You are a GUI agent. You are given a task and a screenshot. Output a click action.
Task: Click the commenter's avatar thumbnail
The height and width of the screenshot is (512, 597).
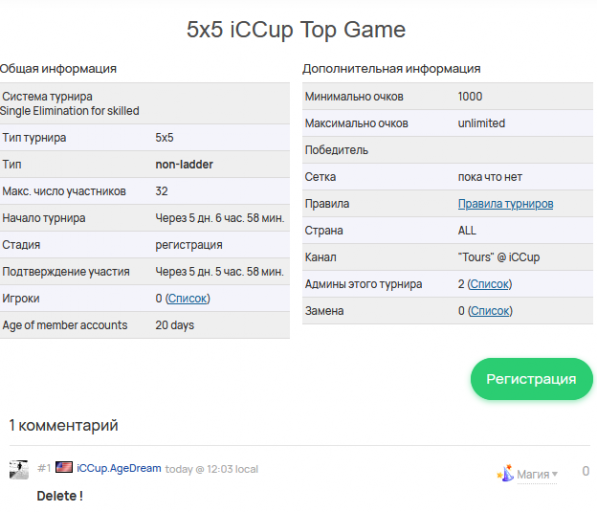[x=19, y=469]
